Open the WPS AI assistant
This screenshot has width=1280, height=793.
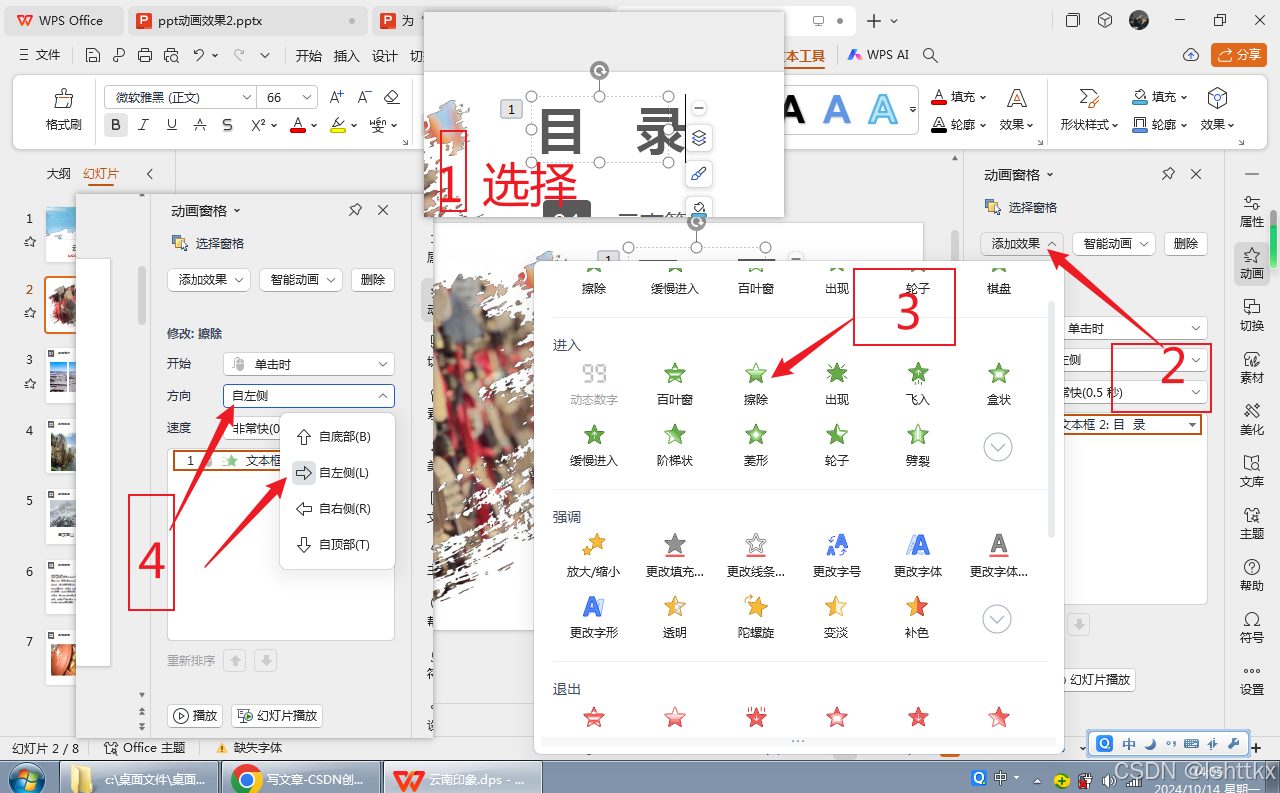tap(878, 55)
